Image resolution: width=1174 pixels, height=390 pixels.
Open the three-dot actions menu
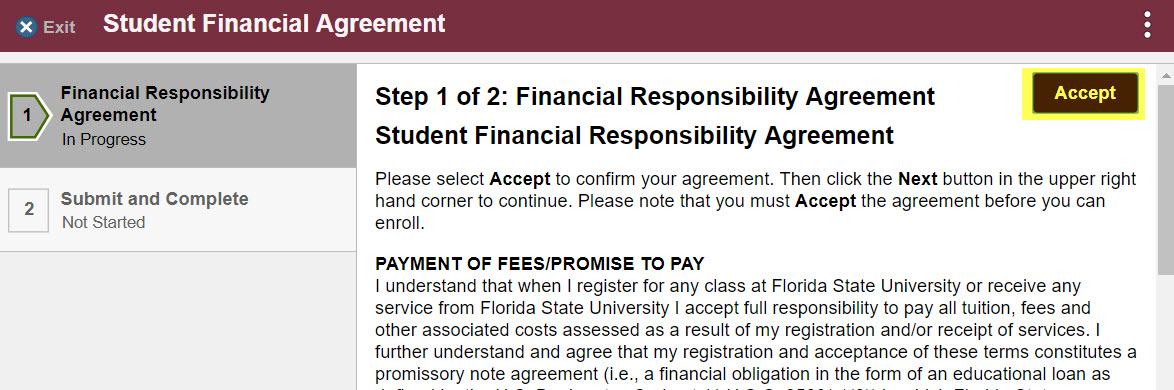(x=1147, y=25)
